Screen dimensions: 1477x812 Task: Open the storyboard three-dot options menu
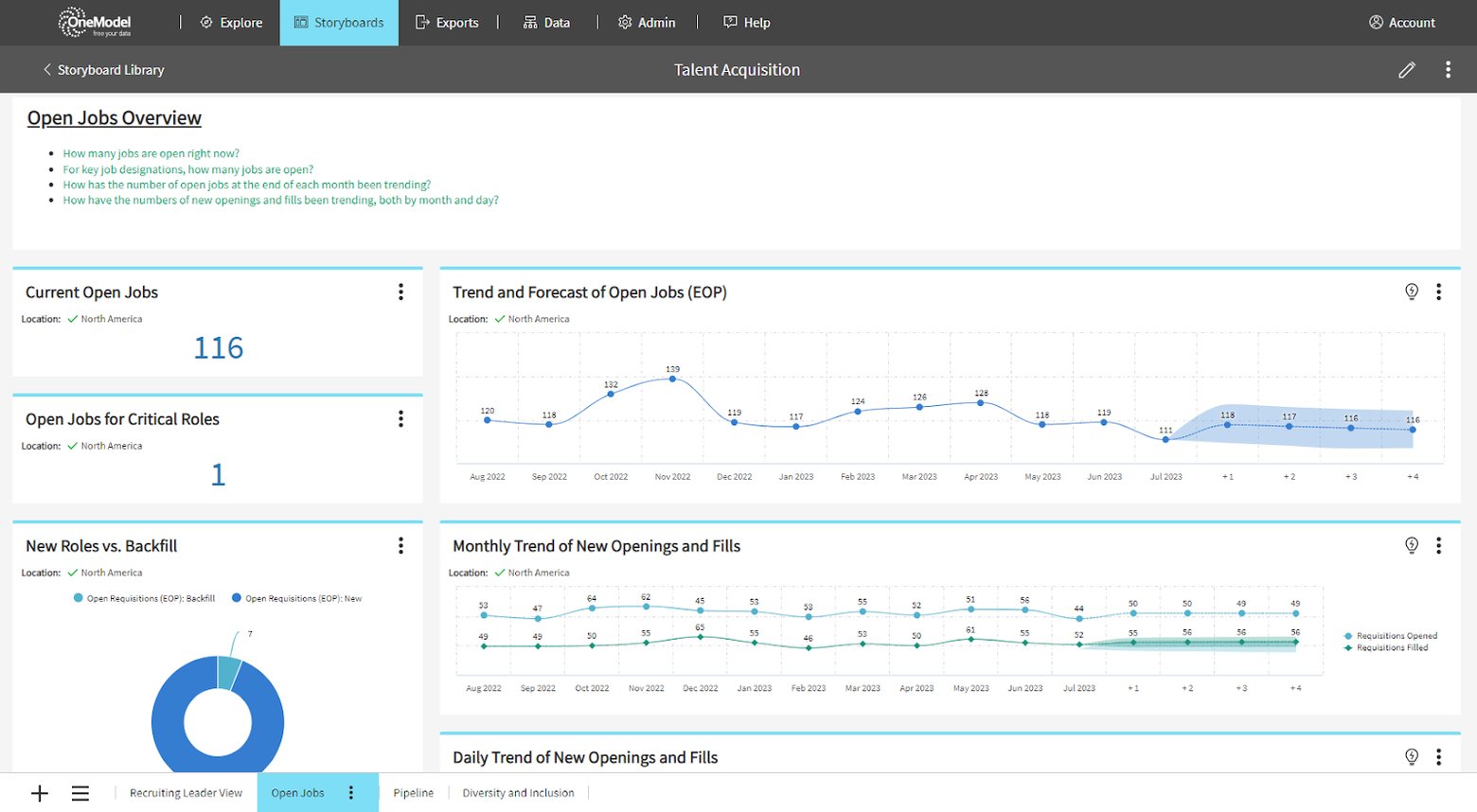click(x=1448, y=69)
